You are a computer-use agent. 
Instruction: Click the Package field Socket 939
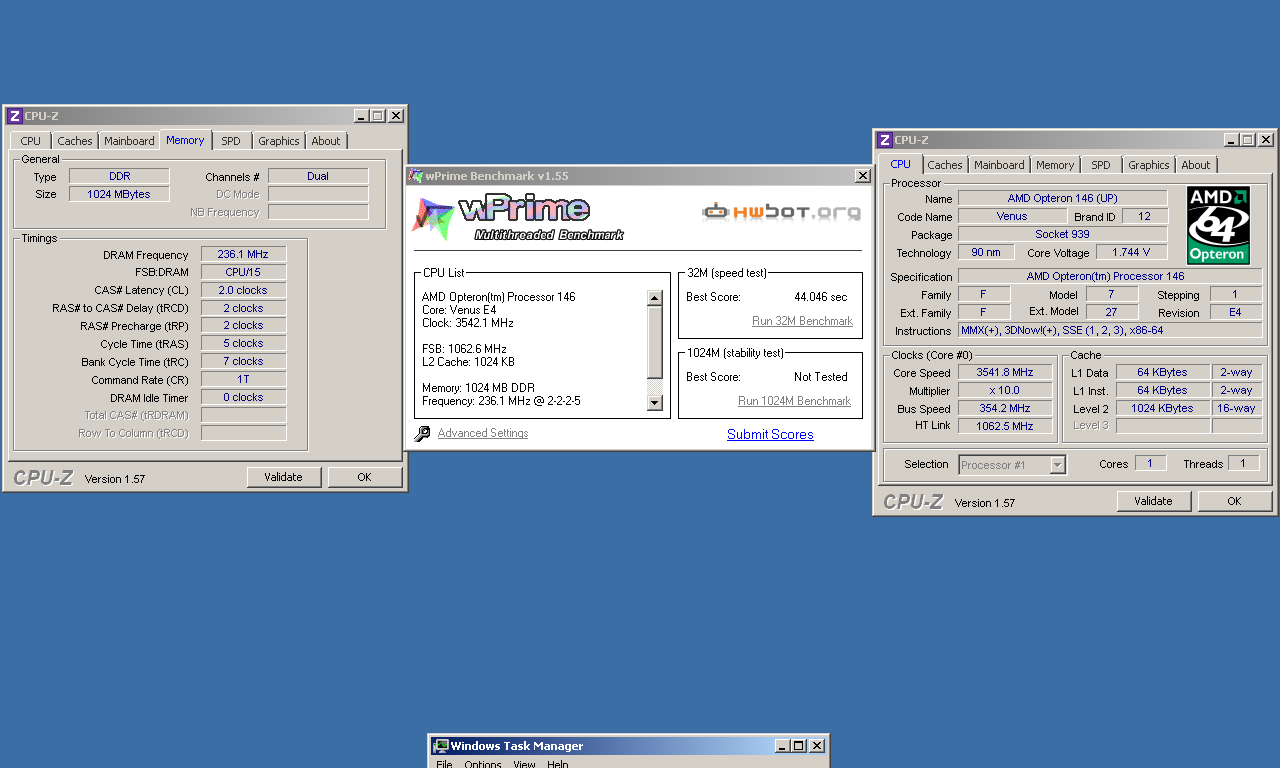[1062, 234]
